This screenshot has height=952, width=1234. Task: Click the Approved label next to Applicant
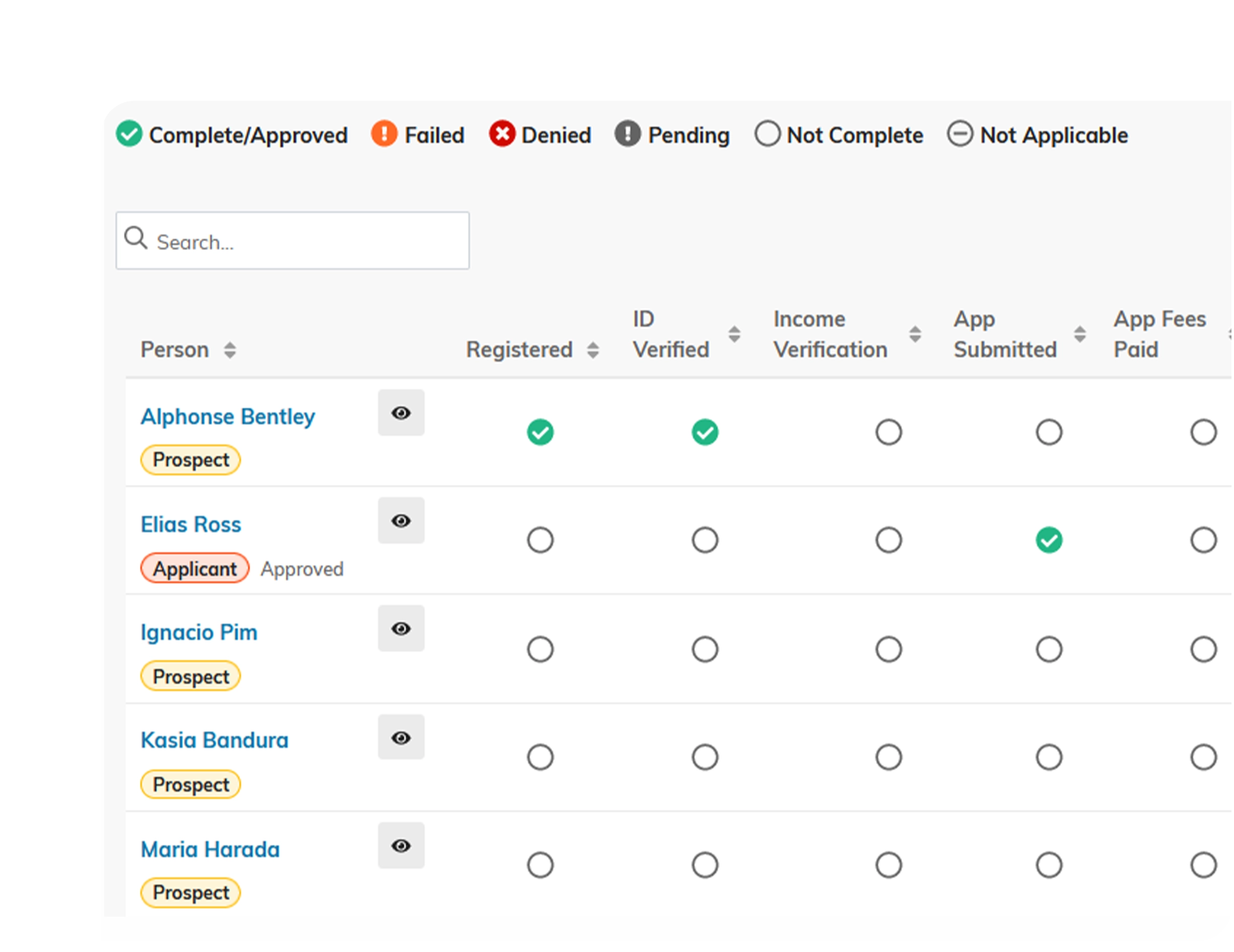click(302, 569)
